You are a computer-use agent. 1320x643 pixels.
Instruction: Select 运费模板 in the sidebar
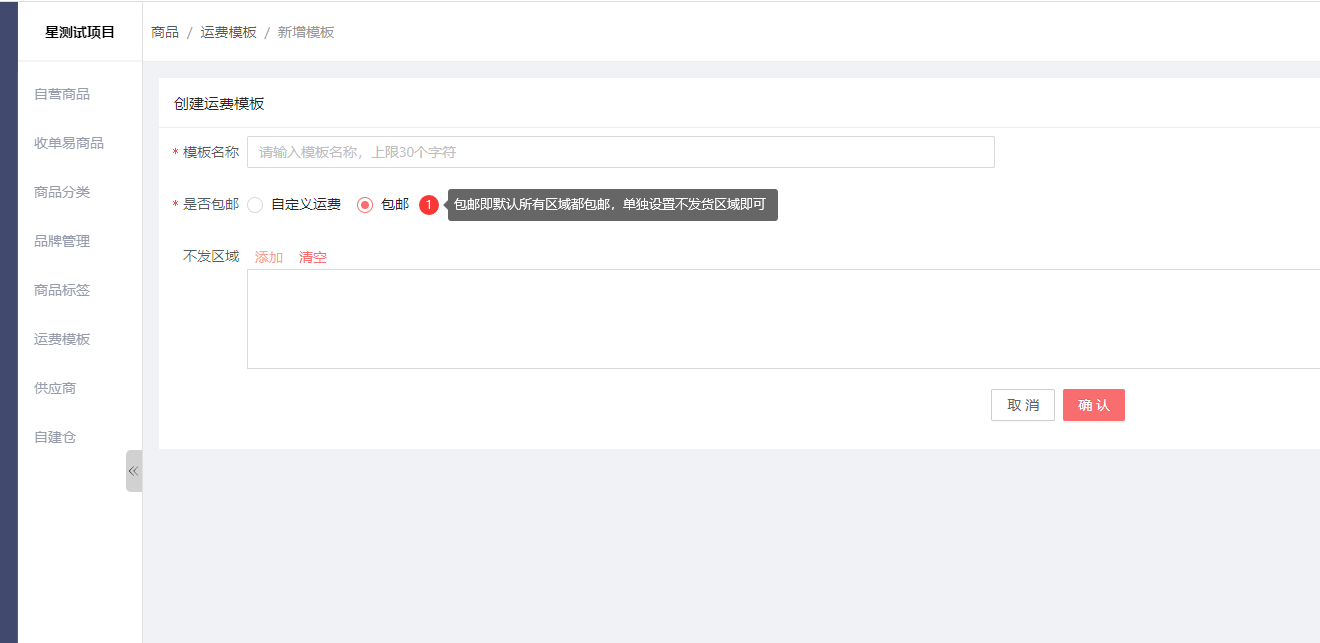[62, 339]
